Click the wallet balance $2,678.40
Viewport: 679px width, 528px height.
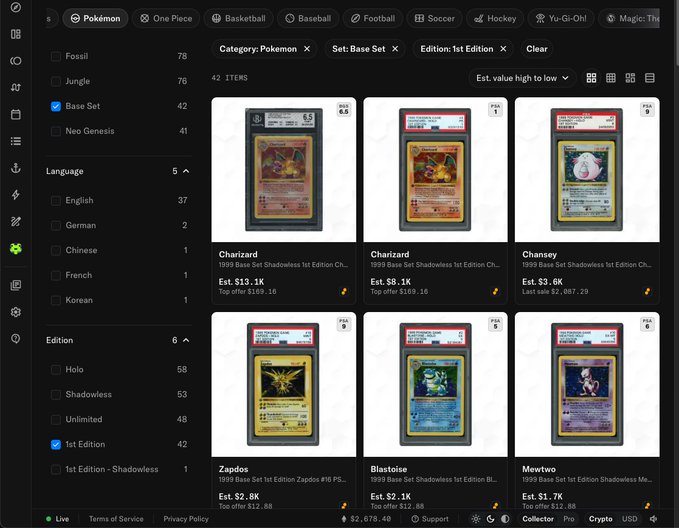tap(366, 519)
